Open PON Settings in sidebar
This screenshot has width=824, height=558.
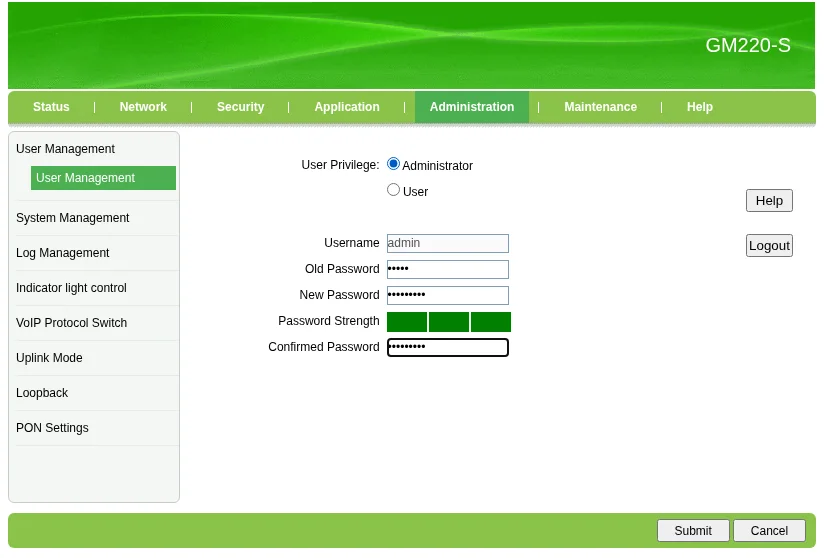52,428
